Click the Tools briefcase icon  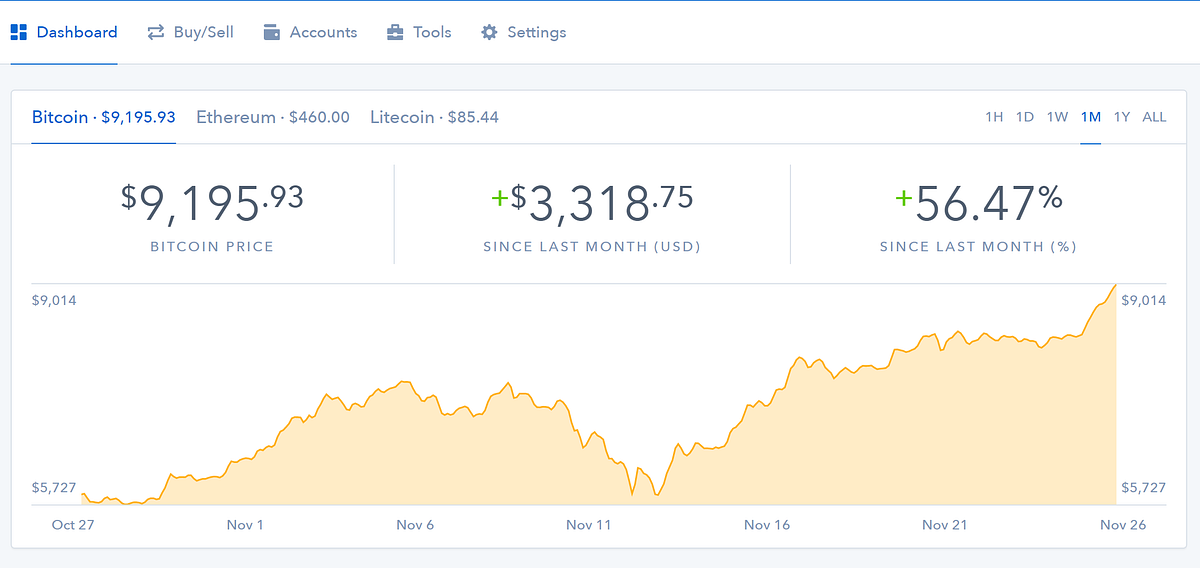(x=396, y=32)
